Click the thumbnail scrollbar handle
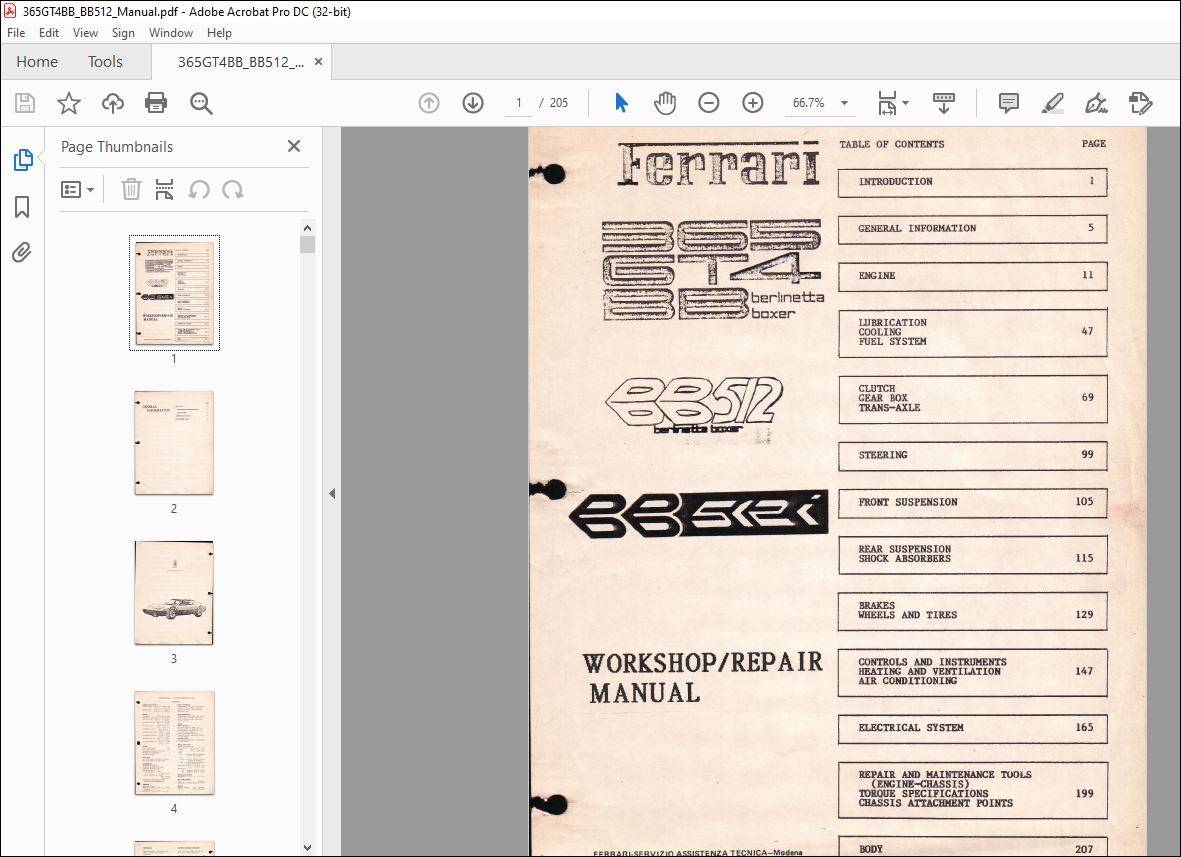 click(x=307, y=245)
